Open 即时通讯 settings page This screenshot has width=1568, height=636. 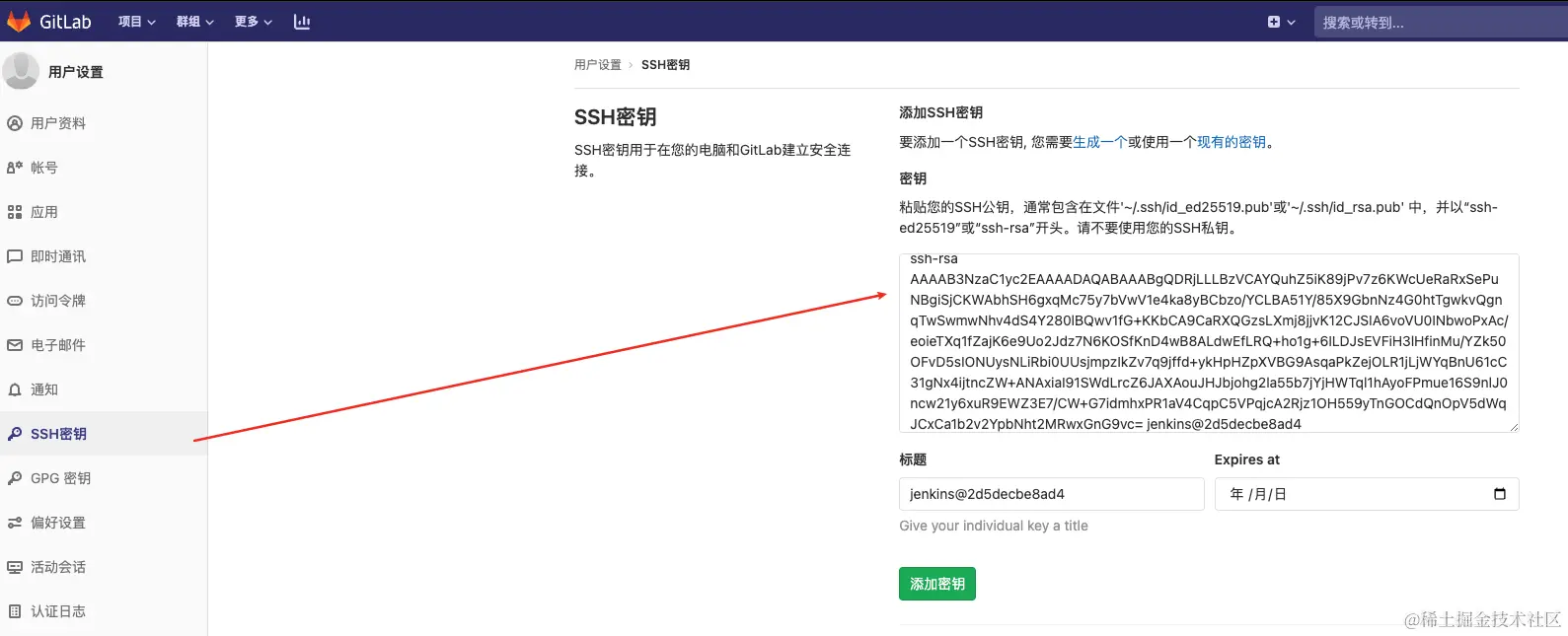[x=104, y=256]
